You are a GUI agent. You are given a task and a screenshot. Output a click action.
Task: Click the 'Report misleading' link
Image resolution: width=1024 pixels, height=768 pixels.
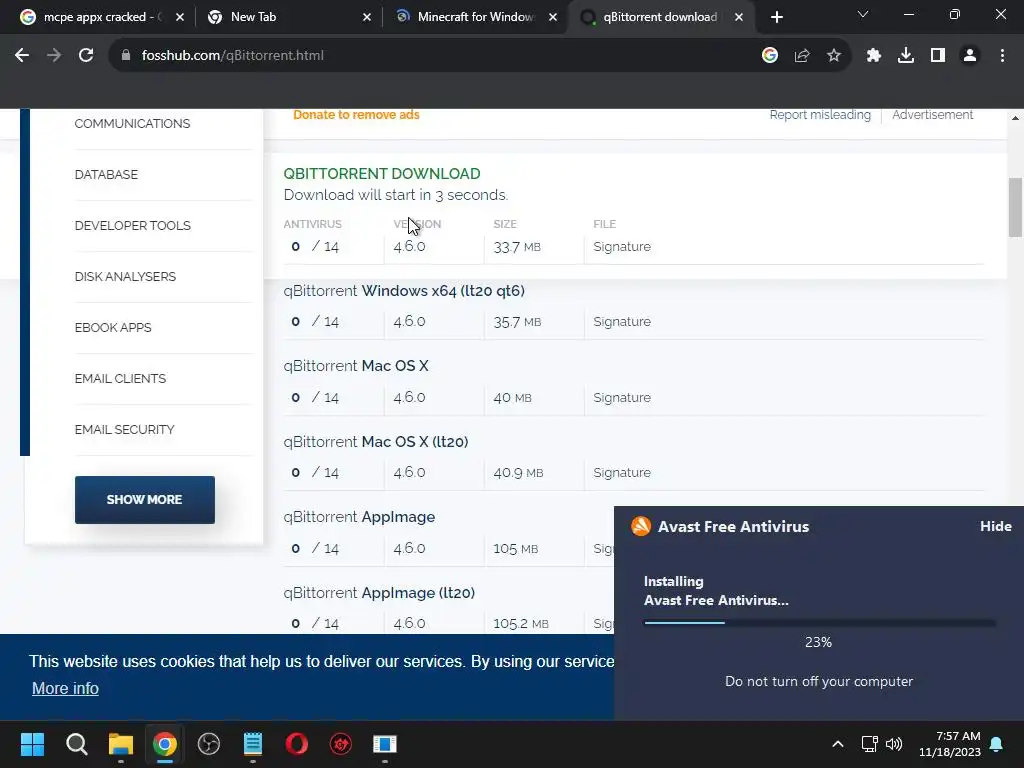point(820,115)
